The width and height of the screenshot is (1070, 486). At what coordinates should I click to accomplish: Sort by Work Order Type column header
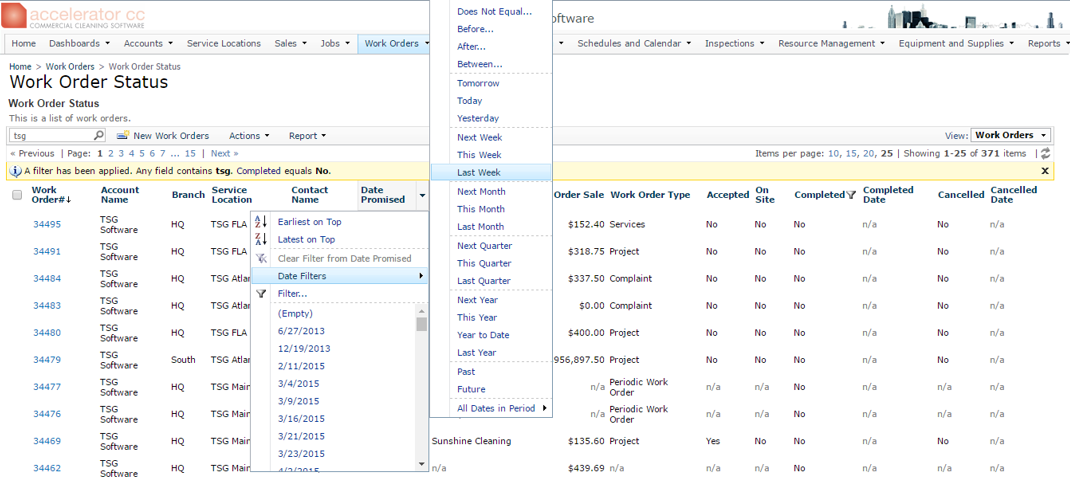click(650, 195)
